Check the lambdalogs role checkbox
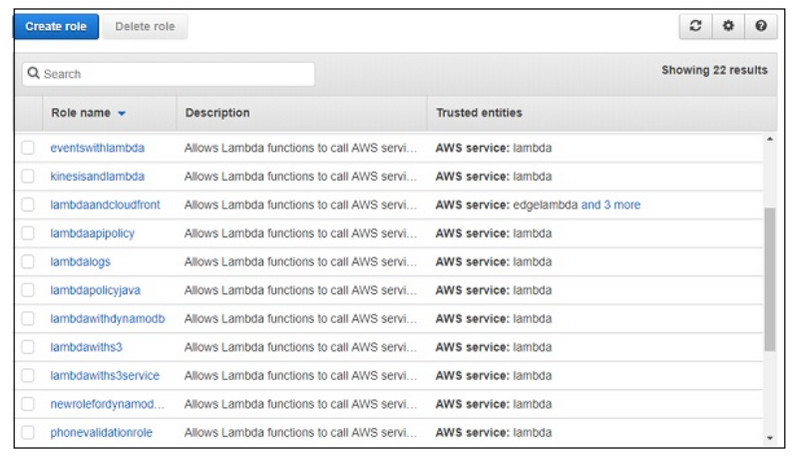The height and width of the screenshot is (459, 800). [x=28, y=262]
